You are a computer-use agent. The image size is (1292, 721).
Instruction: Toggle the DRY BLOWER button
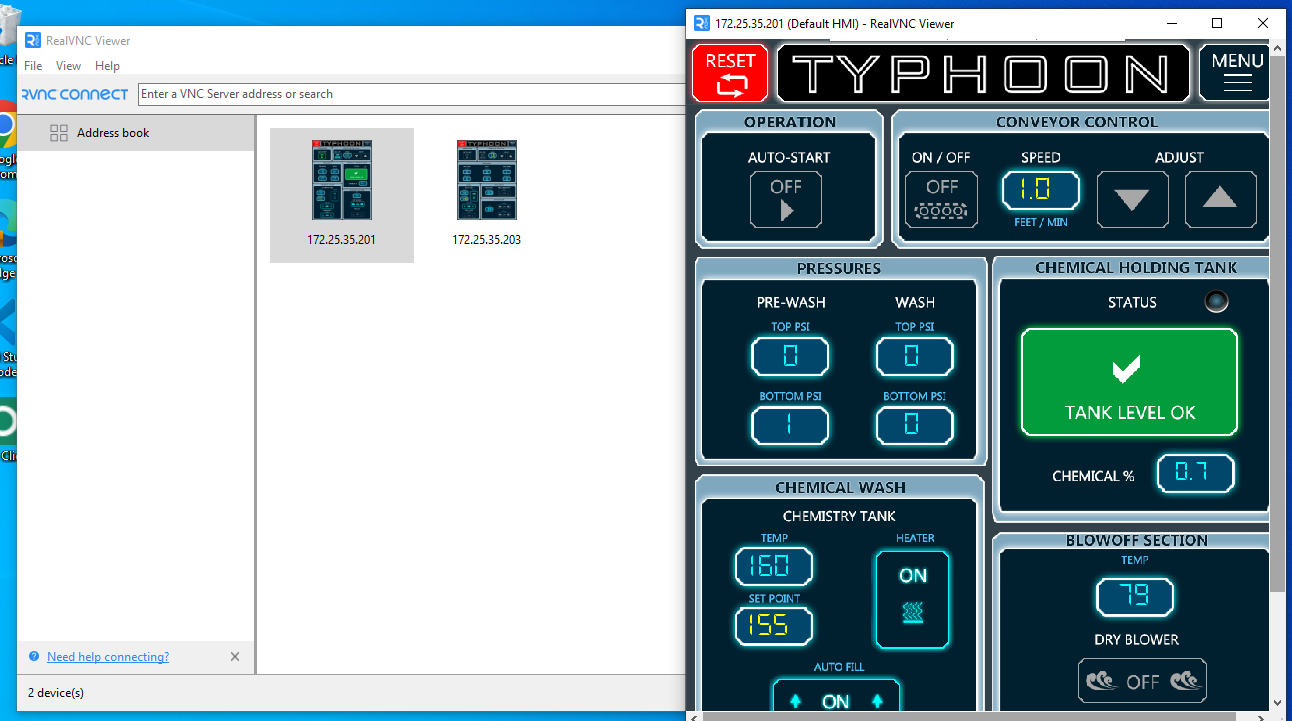pos(1142,681)
